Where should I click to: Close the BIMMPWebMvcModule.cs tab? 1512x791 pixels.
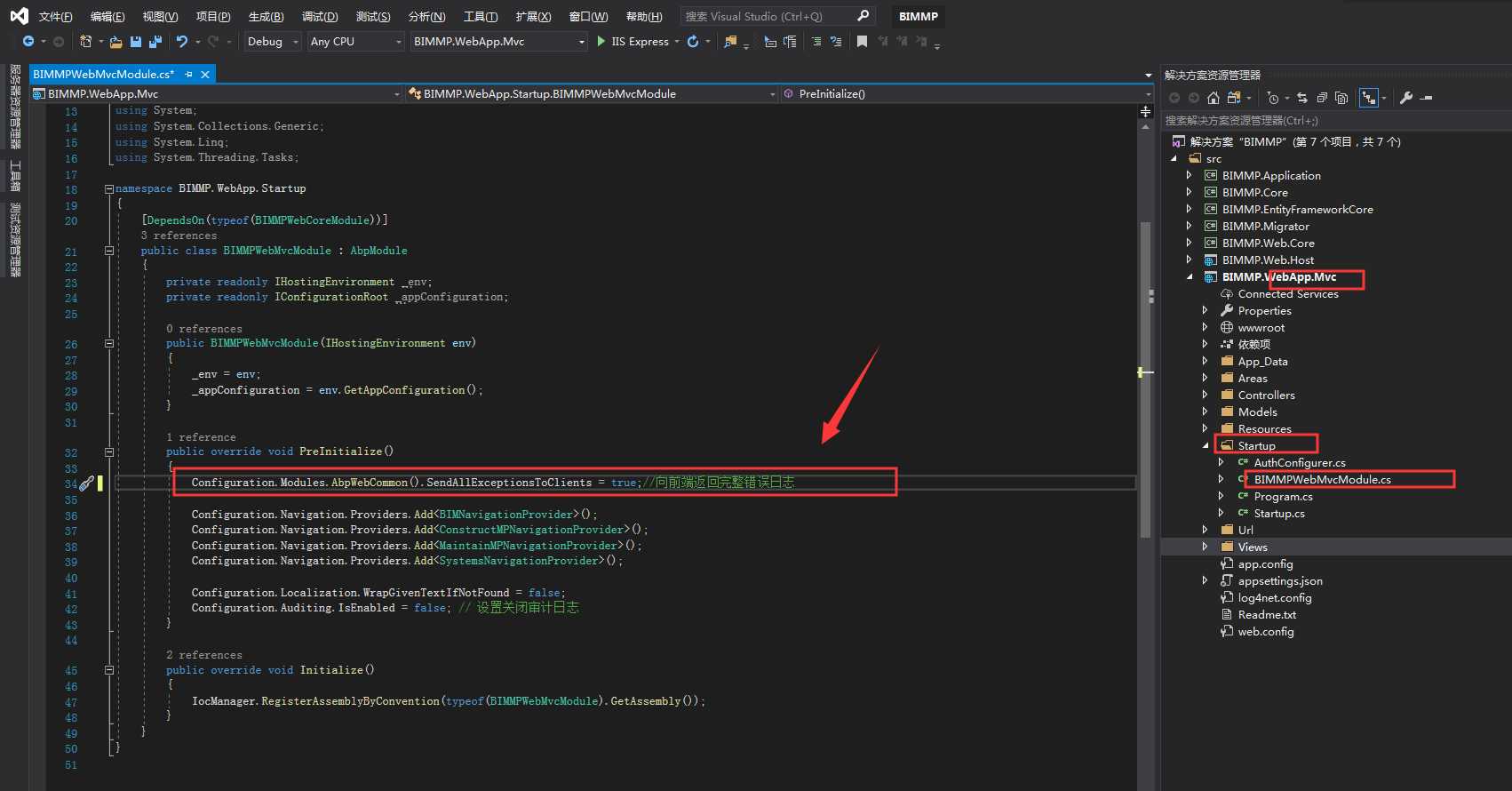[205, 75]
